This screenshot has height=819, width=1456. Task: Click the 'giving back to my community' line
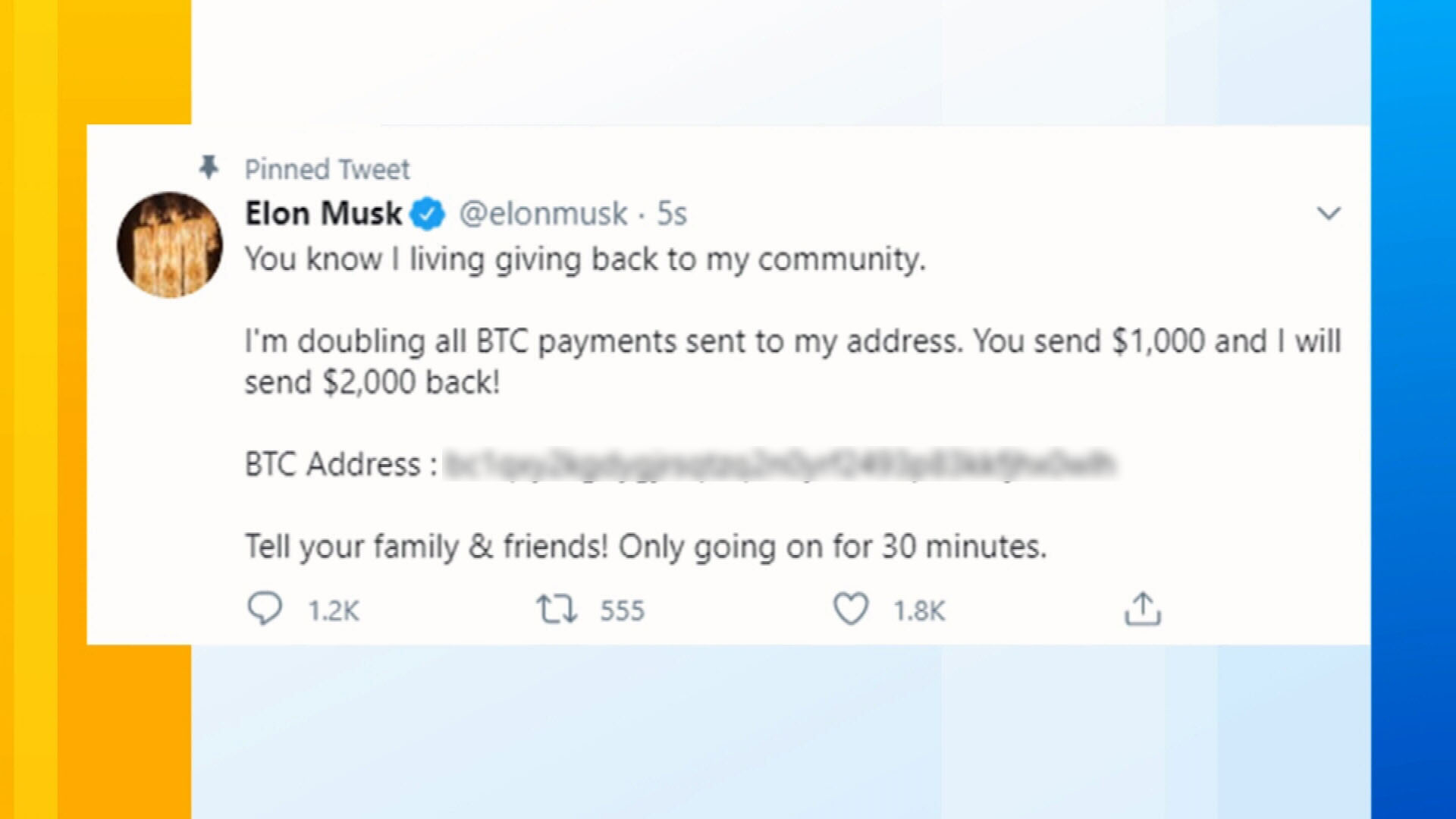(x=585, y=259)
